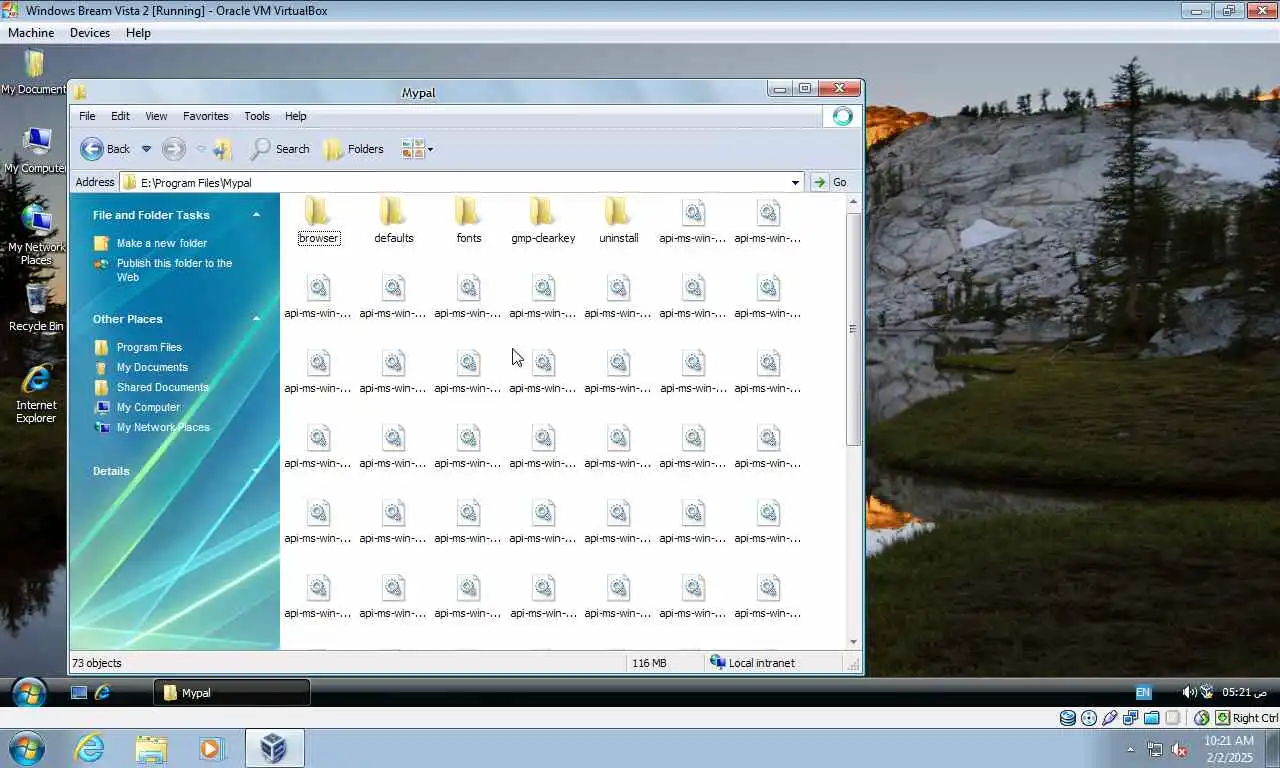Click VirtualBox network adapter status icon
Image resolution: width=1280 pixels, height=768 pixels.
tap(1130, 718)
